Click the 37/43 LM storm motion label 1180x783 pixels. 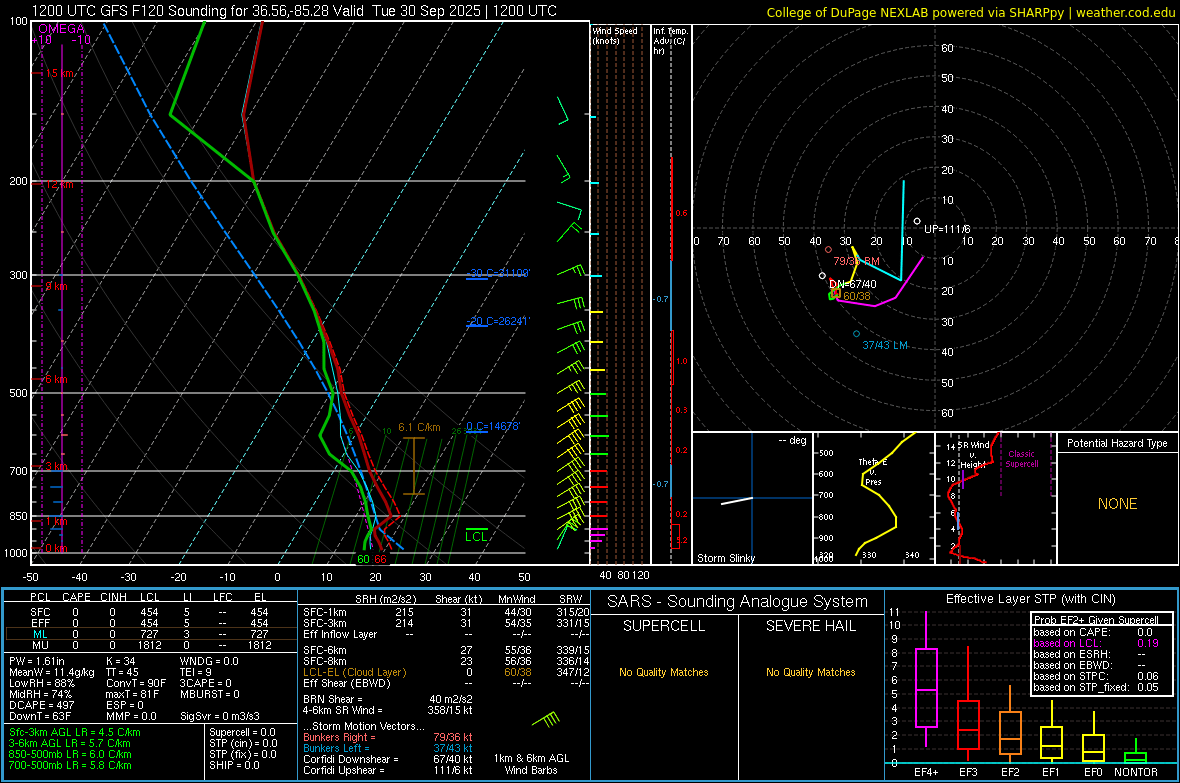click(x=885, y=345)
